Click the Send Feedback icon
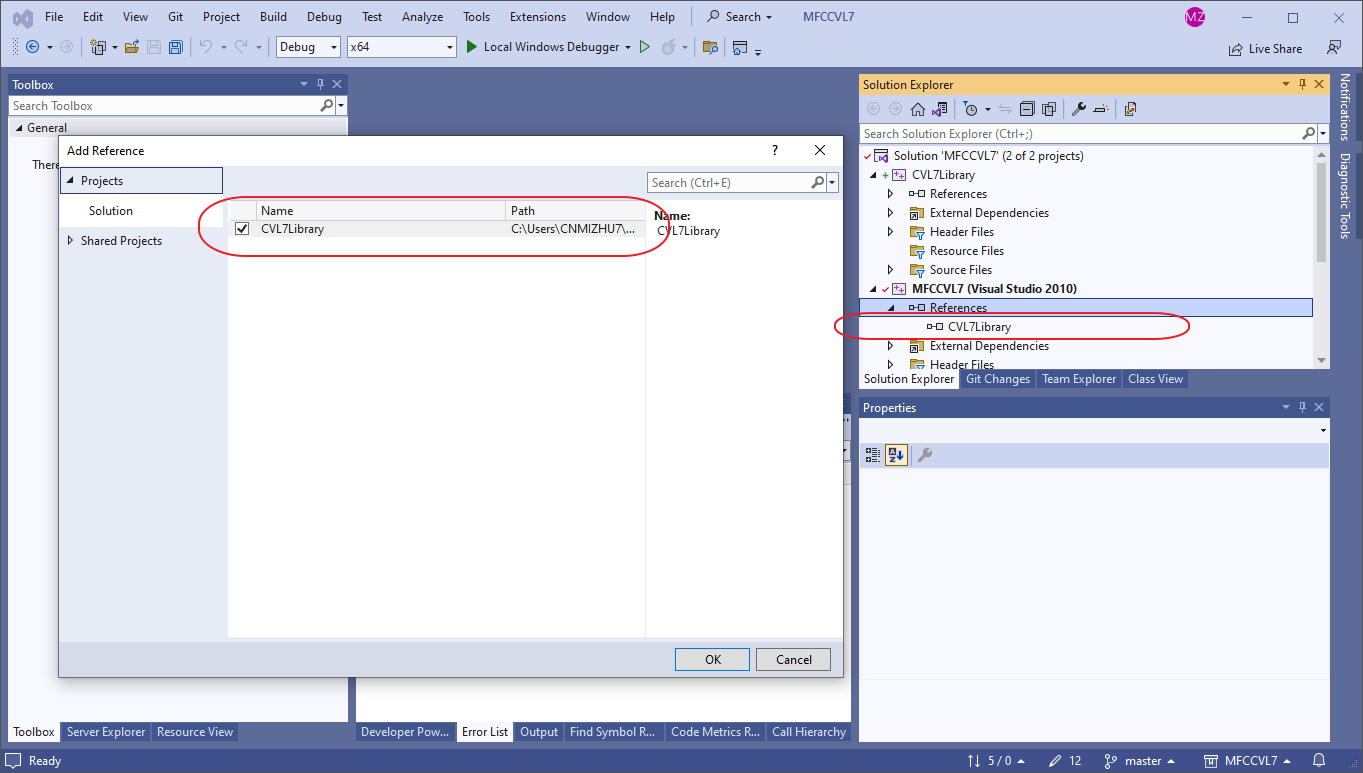 (1333, 47)
